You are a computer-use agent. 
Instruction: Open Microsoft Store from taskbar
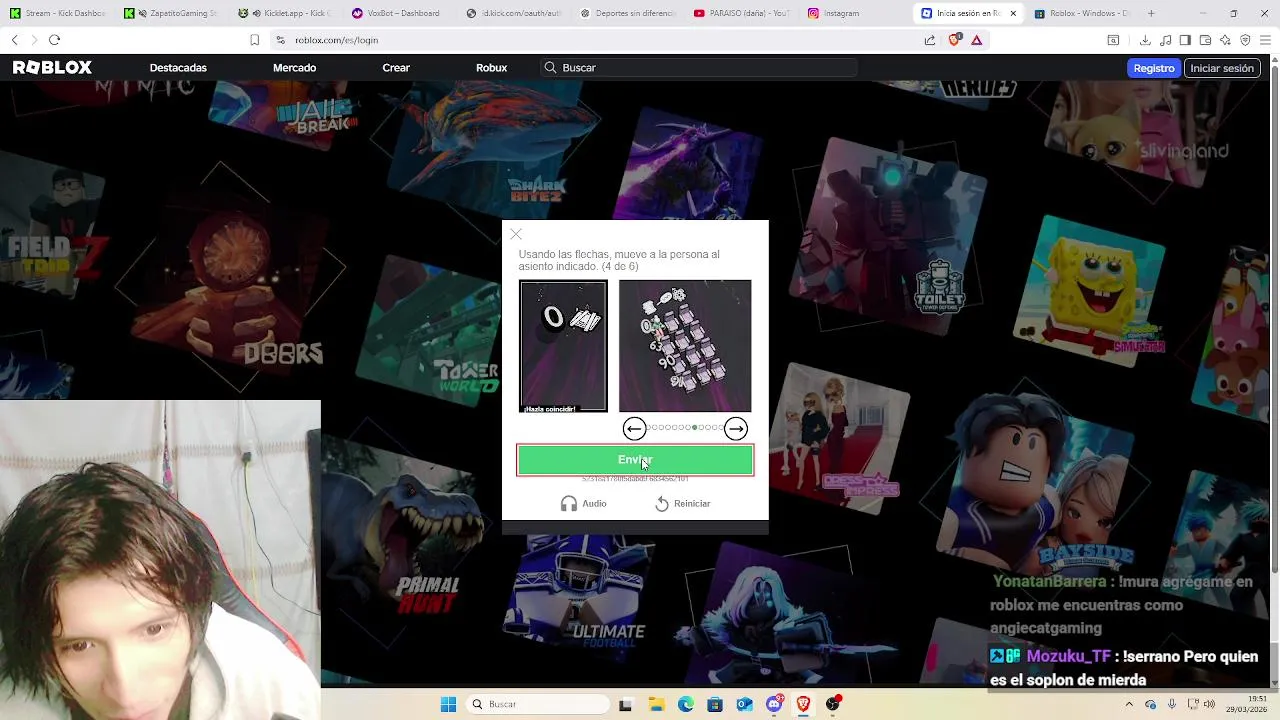pos(715,704)
